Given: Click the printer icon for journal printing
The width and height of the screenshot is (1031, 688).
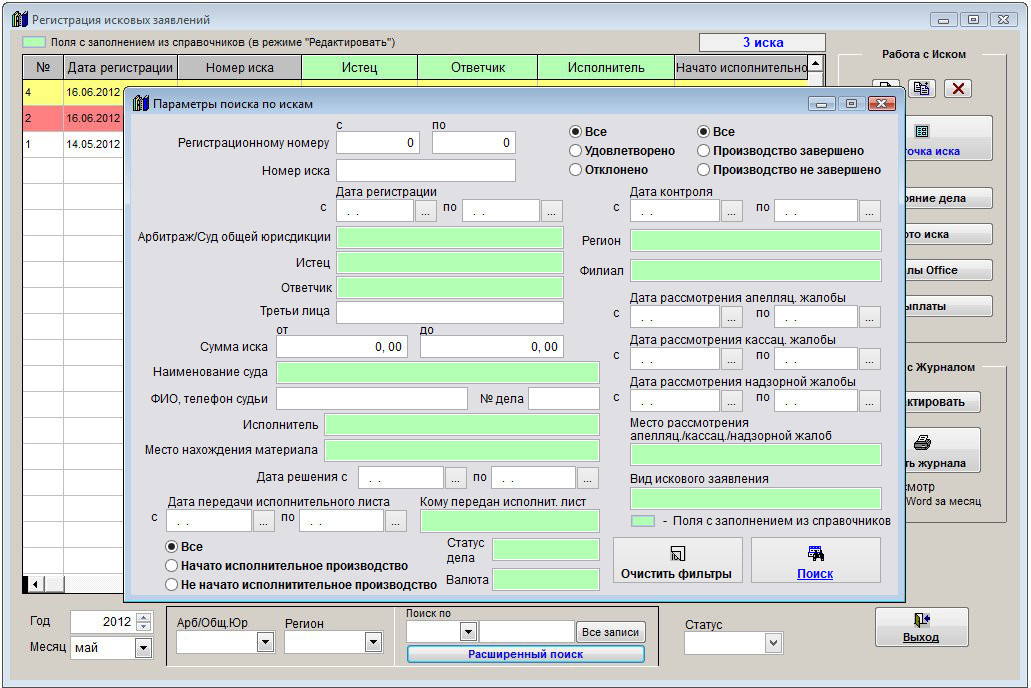Looking at the screenshot, I should pyautogui.click(x=923, y=442).
